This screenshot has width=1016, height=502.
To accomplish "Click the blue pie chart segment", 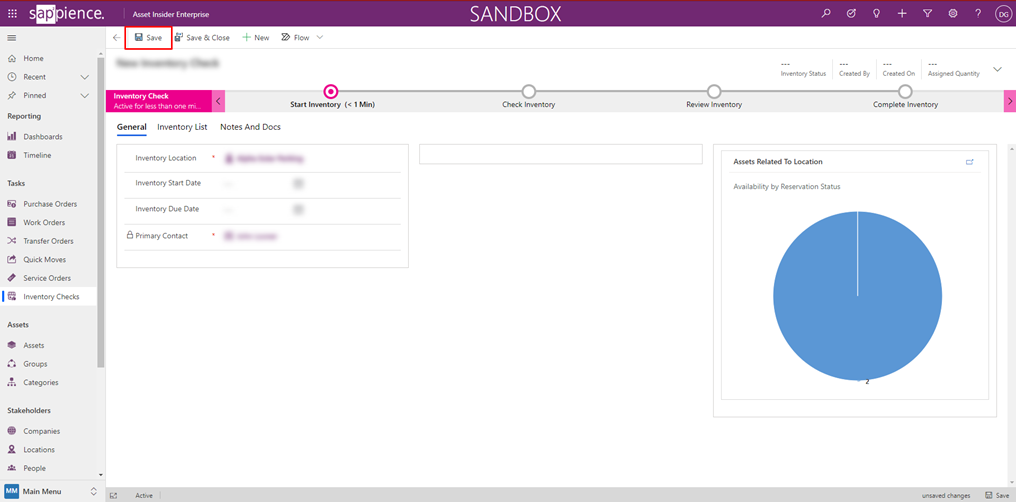I will [858, 295].
